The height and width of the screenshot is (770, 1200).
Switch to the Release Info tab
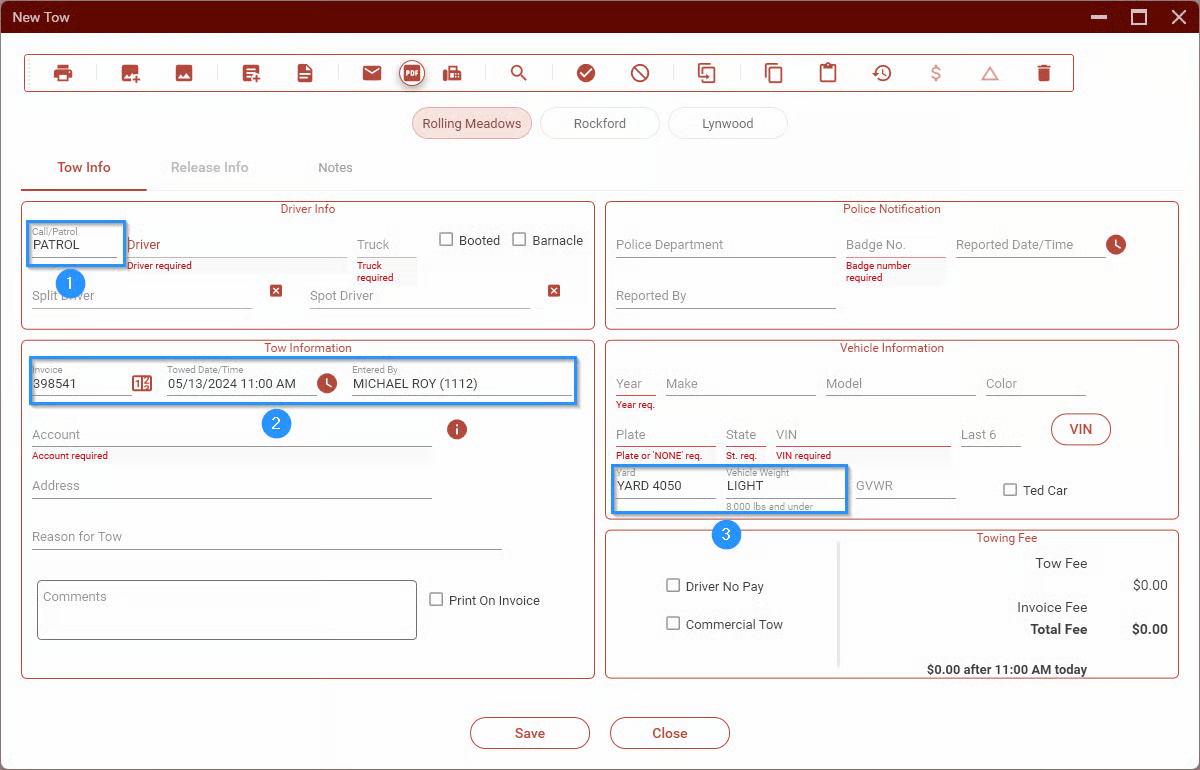(x=209, y=168)
